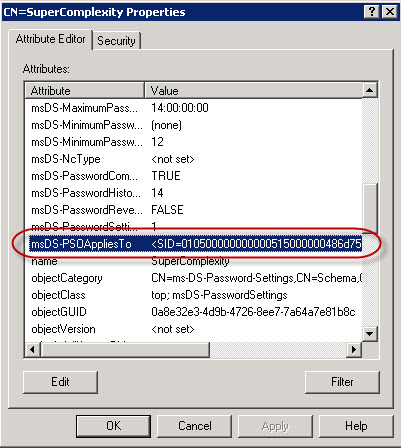Click the horizontal scrollbar thumb

pyautogui.click(x=125, y=349)
